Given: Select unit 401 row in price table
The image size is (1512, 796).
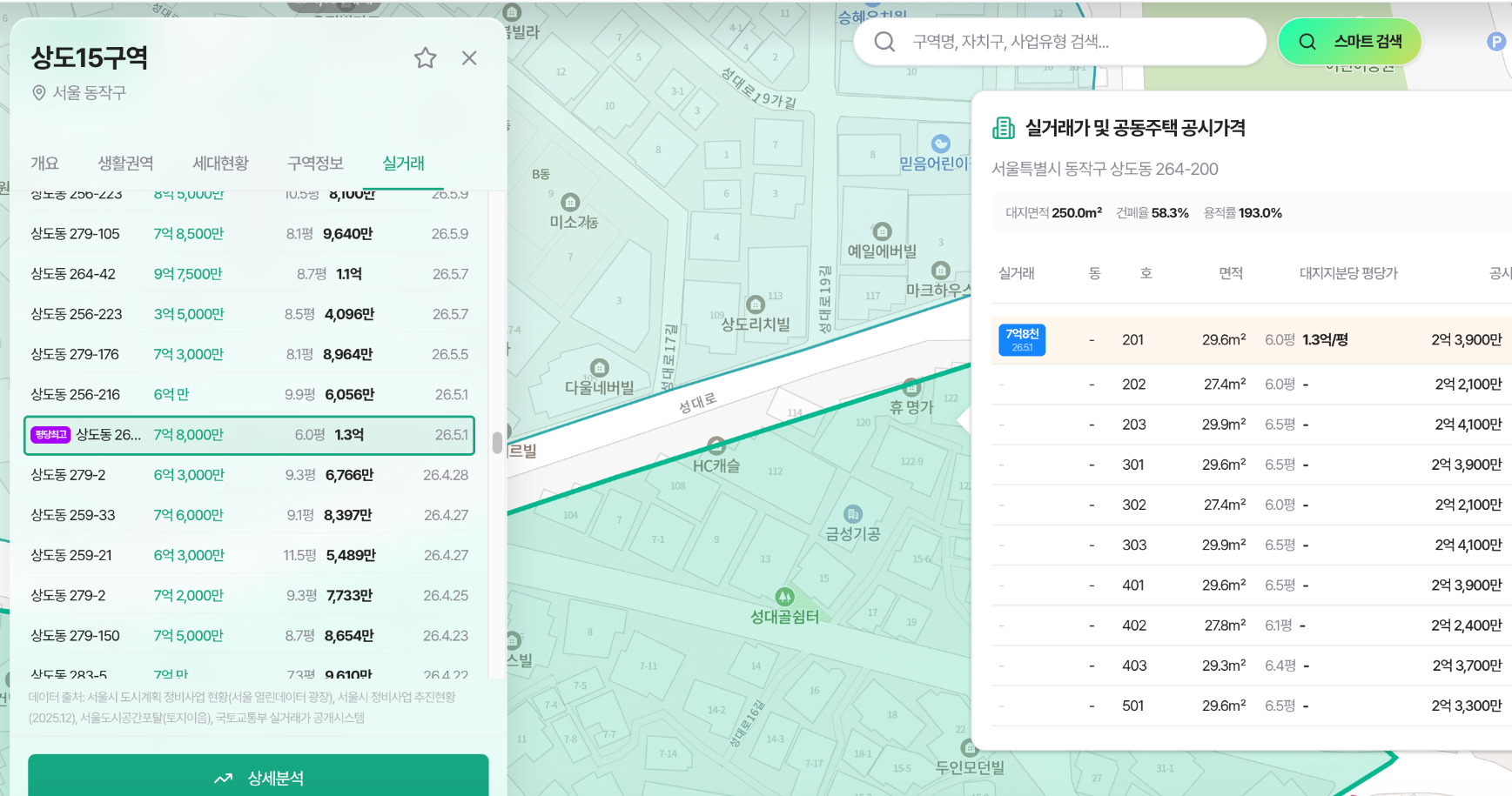Looking at the screenshot, I should click(x=1252, y=585).
